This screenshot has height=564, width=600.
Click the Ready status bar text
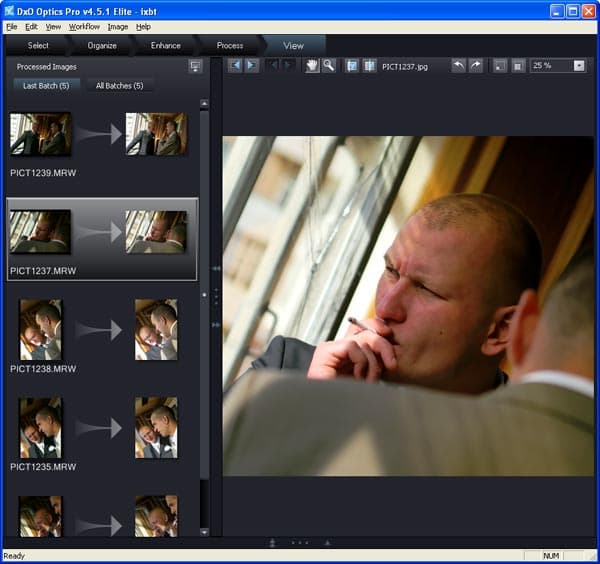[x=14, y=556]
